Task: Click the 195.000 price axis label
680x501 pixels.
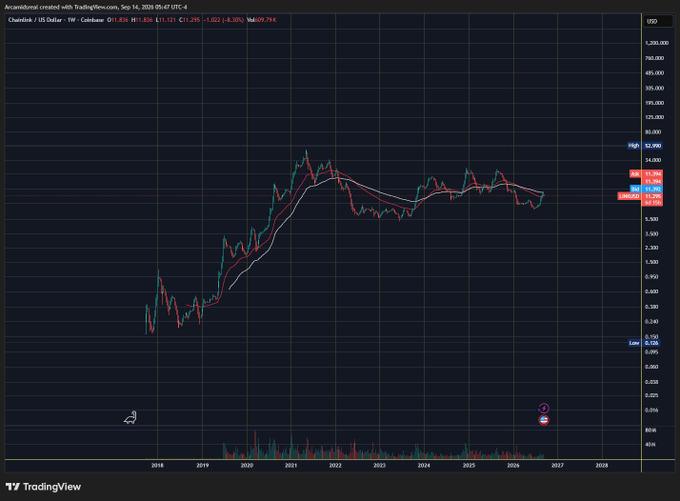Action: [654, 103]
